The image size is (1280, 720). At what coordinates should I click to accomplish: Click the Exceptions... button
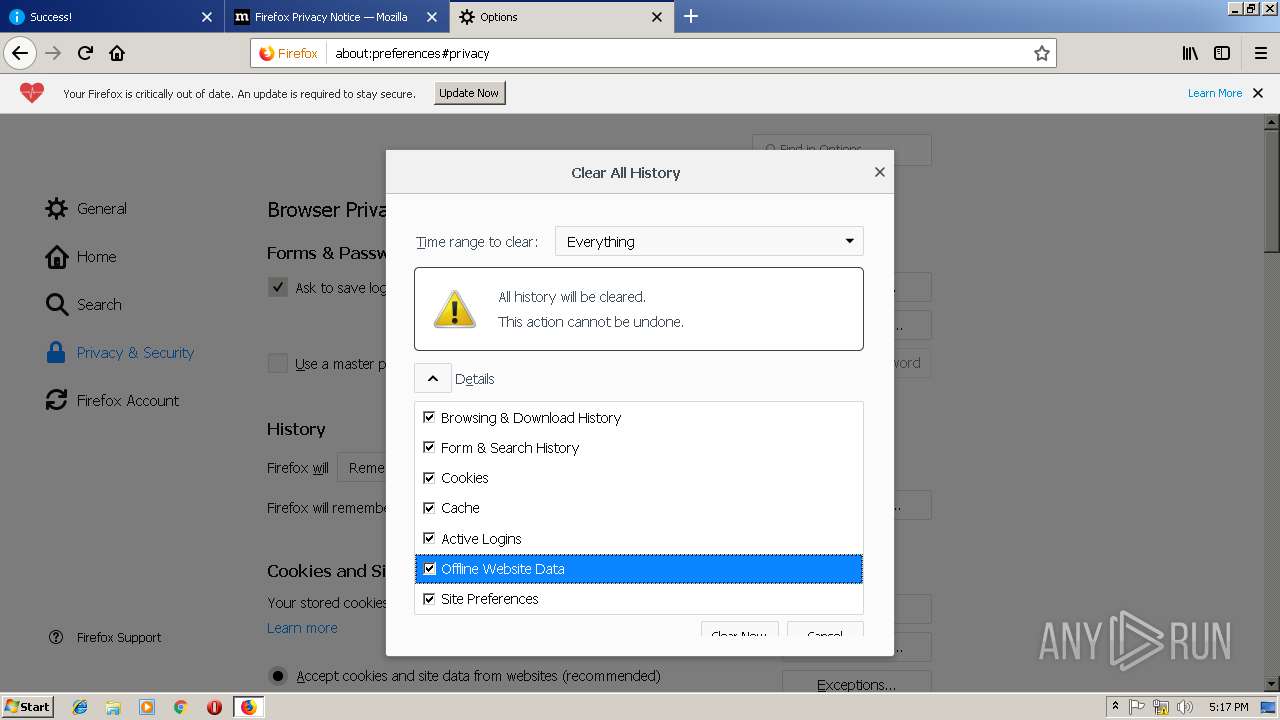(x=856, y=684)
